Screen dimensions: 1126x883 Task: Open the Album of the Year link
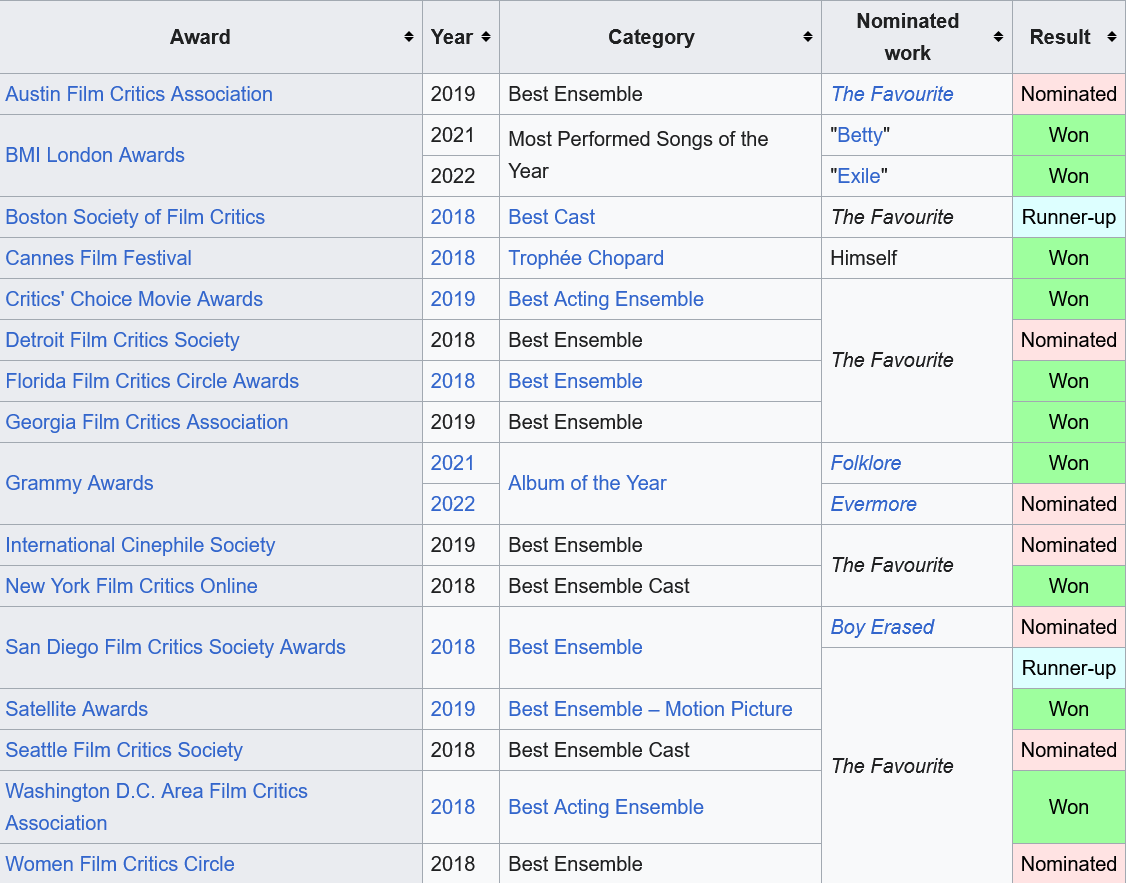click(587, 483)
